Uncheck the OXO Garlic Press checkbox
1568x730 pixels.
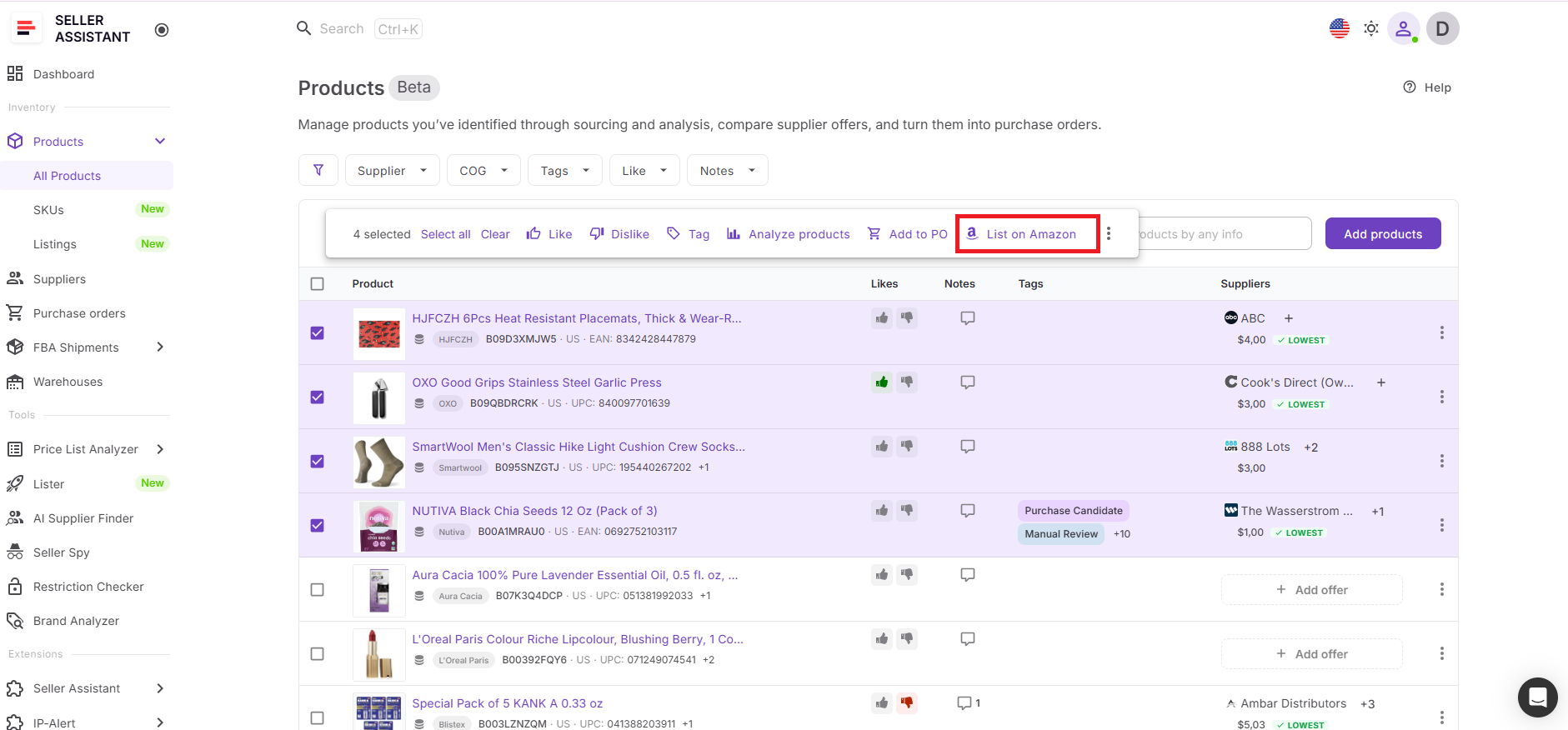coord(318,397)
